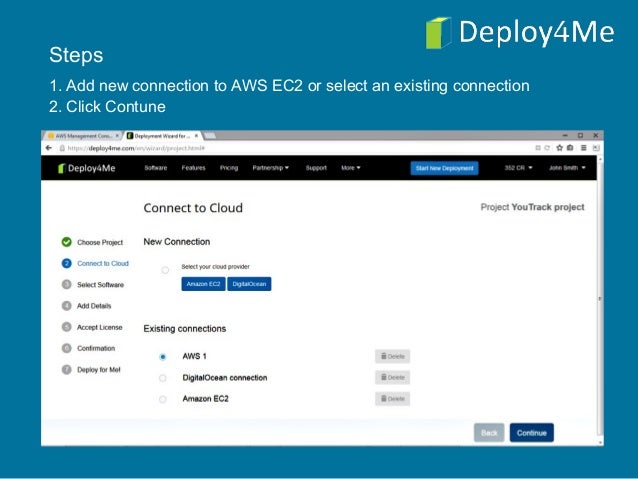
Task: Go to Connect to Cloud step
Action: (103, 263)
